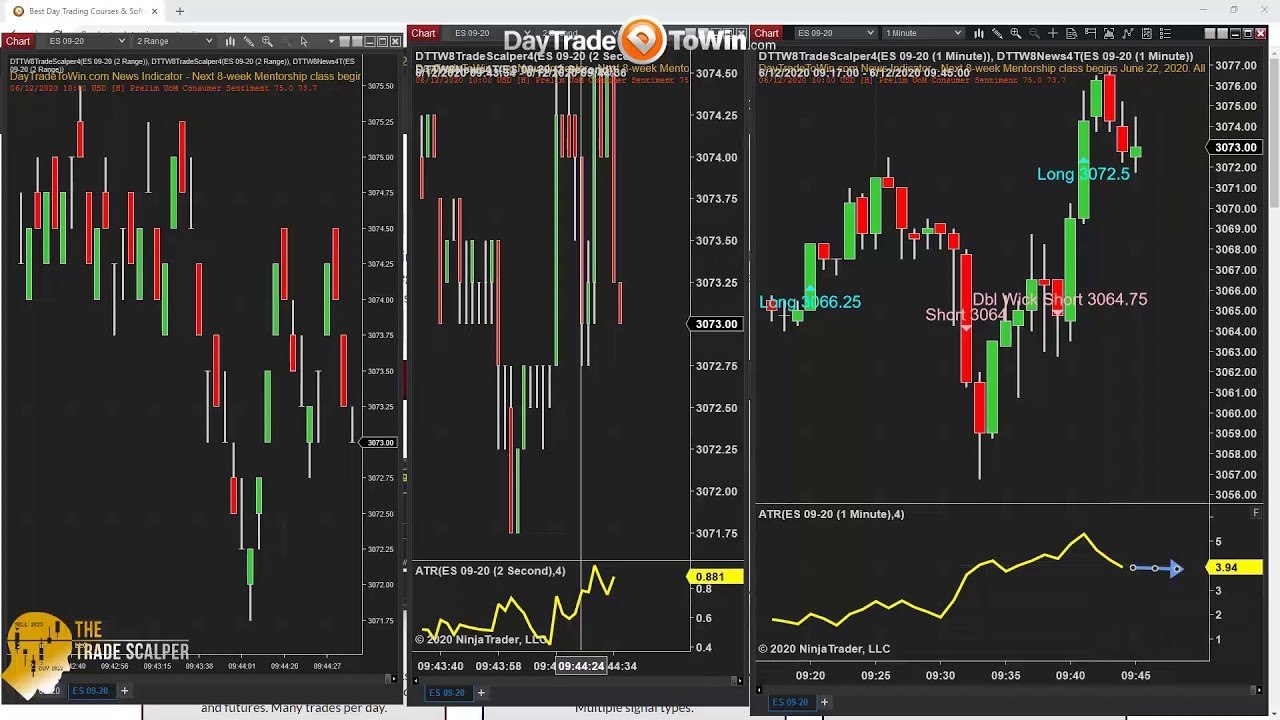Open the zoom-in tool on the right chart toolbar
This screenshot has height=720, width=1280.
coord(1015,33)
